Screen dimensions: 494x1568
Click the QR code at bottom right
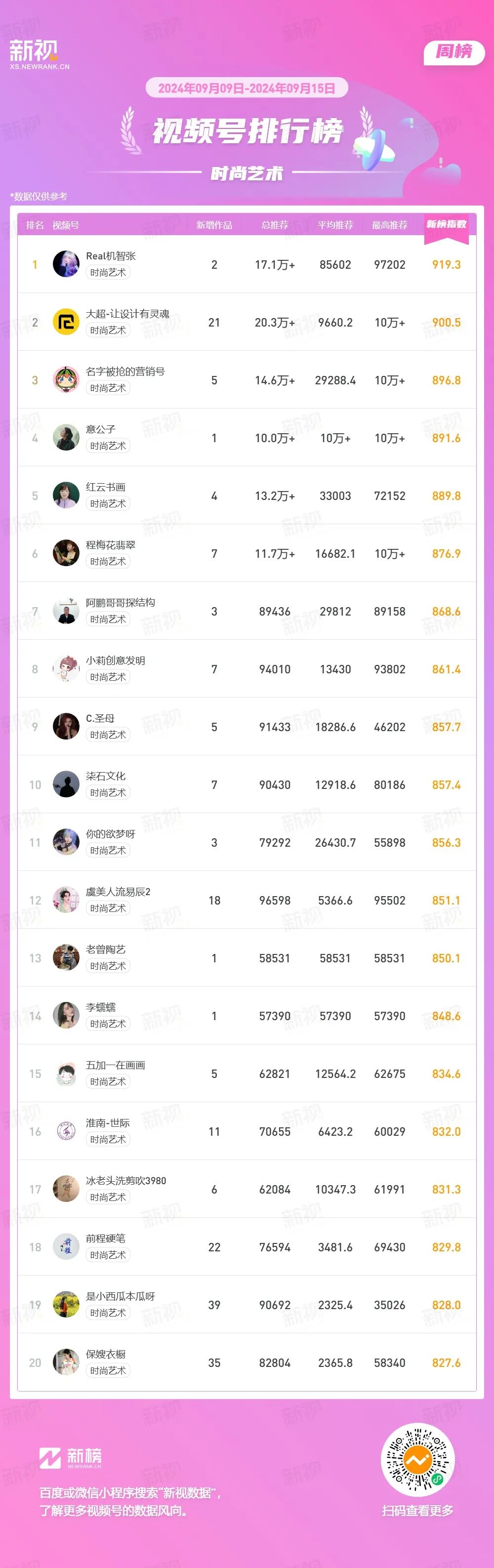pos(417,1460)
